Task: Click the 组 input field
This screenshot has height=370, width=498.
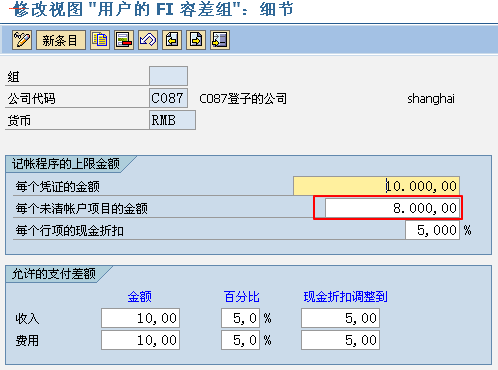Action: point(168,76)
